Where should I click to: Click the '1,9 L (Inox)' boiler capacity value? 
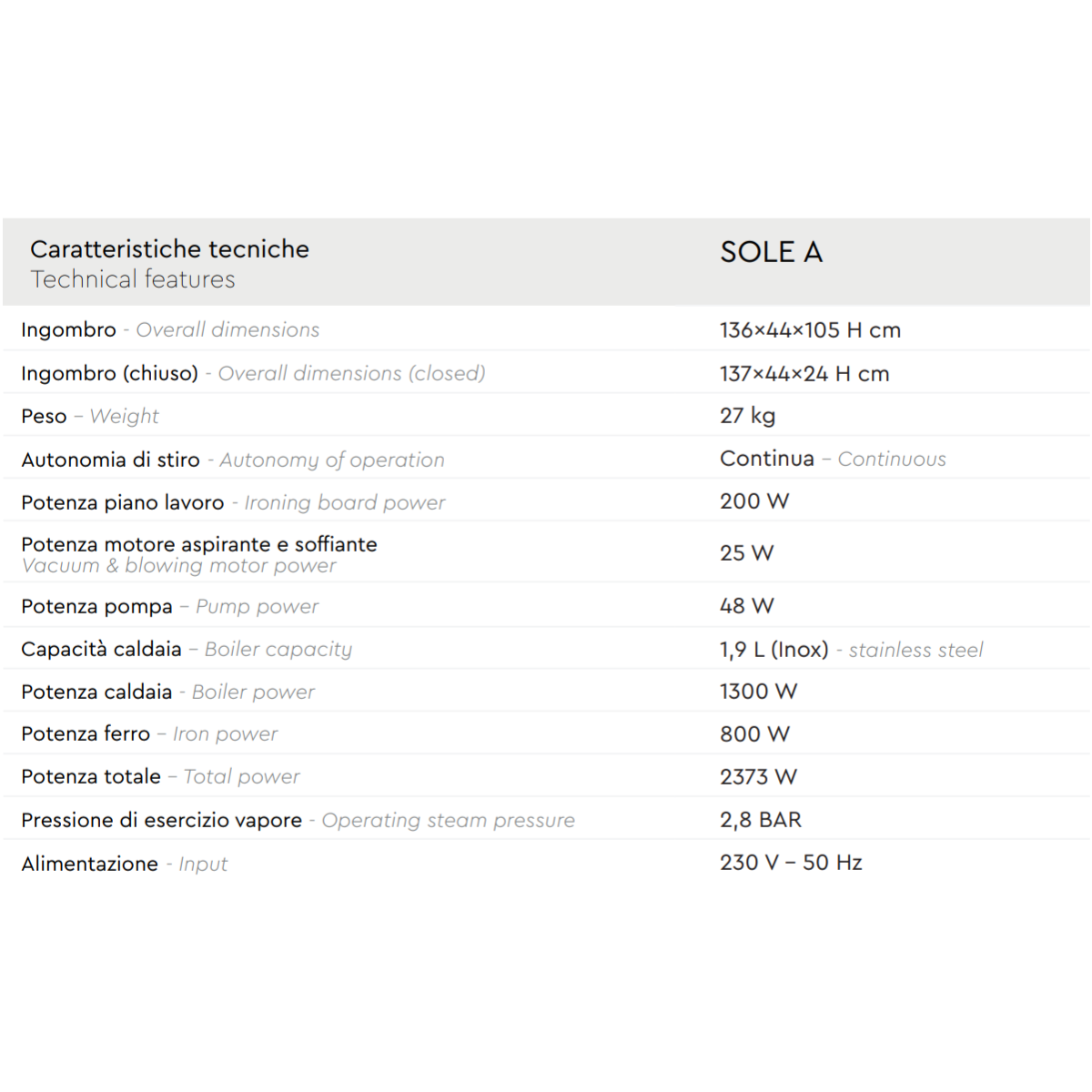click(773, 650)
